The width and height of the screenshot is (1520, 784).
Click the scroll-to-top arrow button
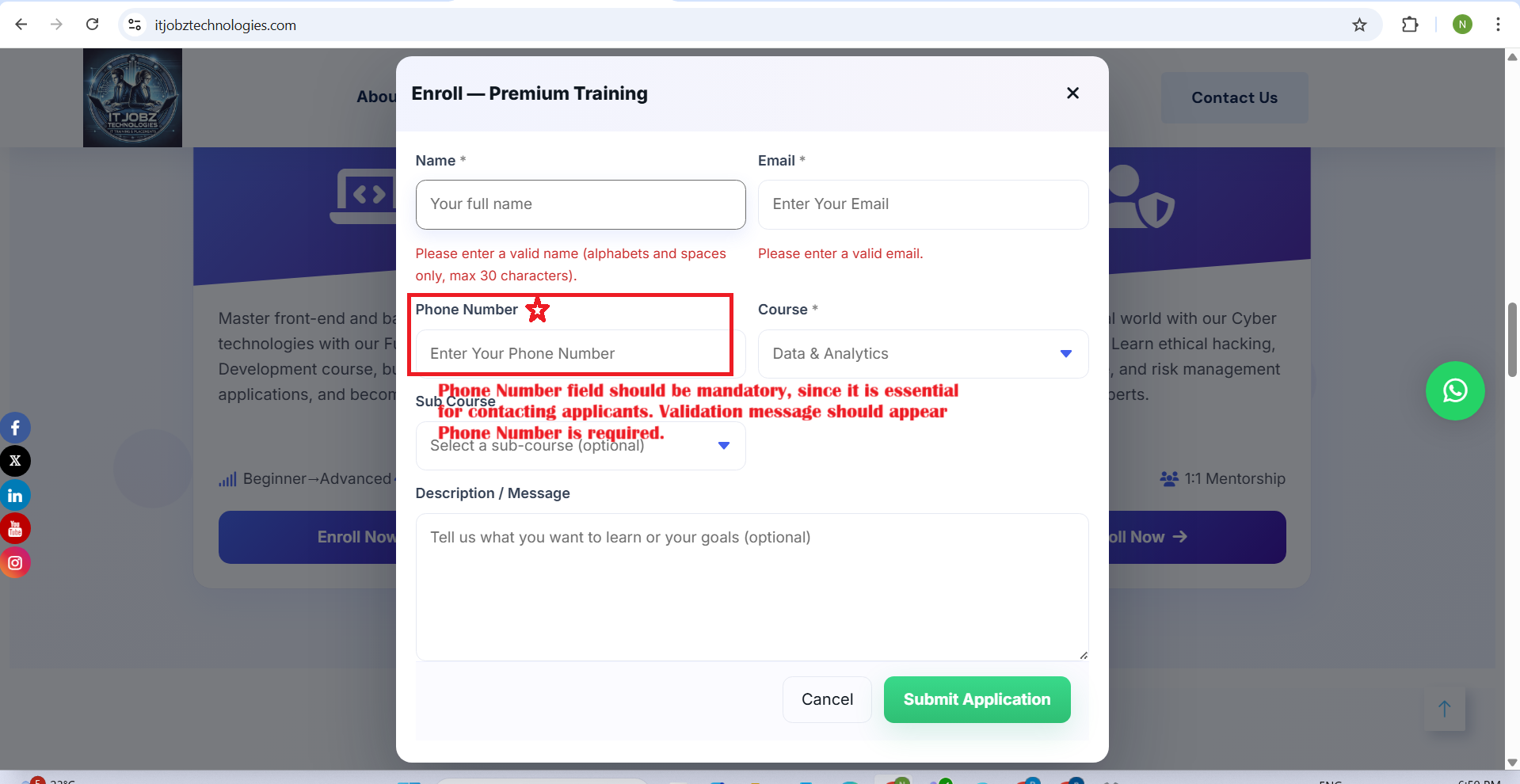[x=1444, y=709]
